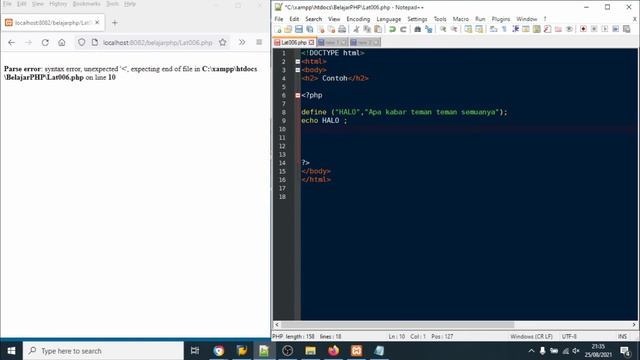
Task: Click the Playback Macro icon in toolbar
Action: click(x=605, y=29)
